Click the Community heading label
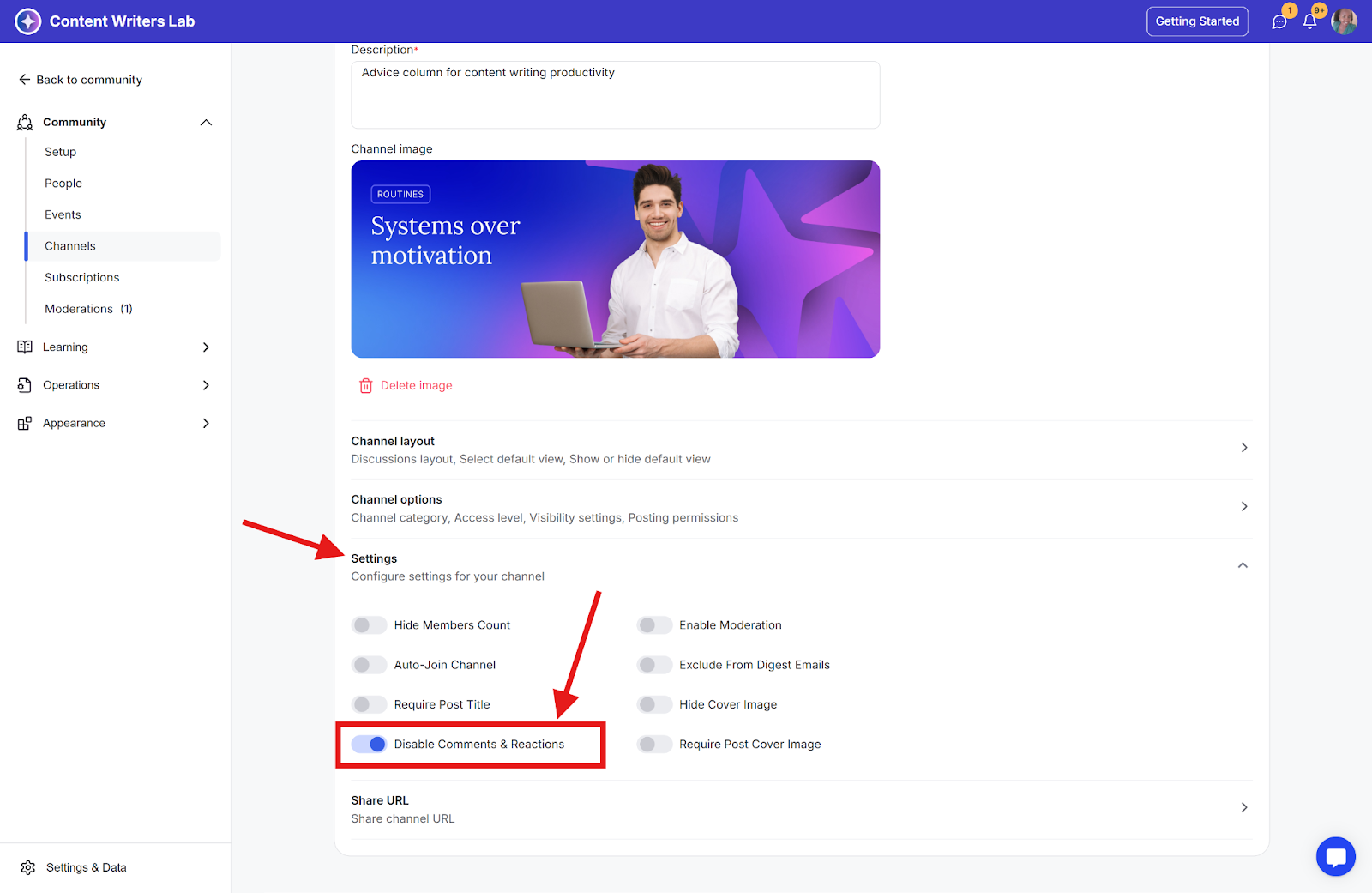Viewport: 1372px width, 893px height. click(x=75, y=123)
